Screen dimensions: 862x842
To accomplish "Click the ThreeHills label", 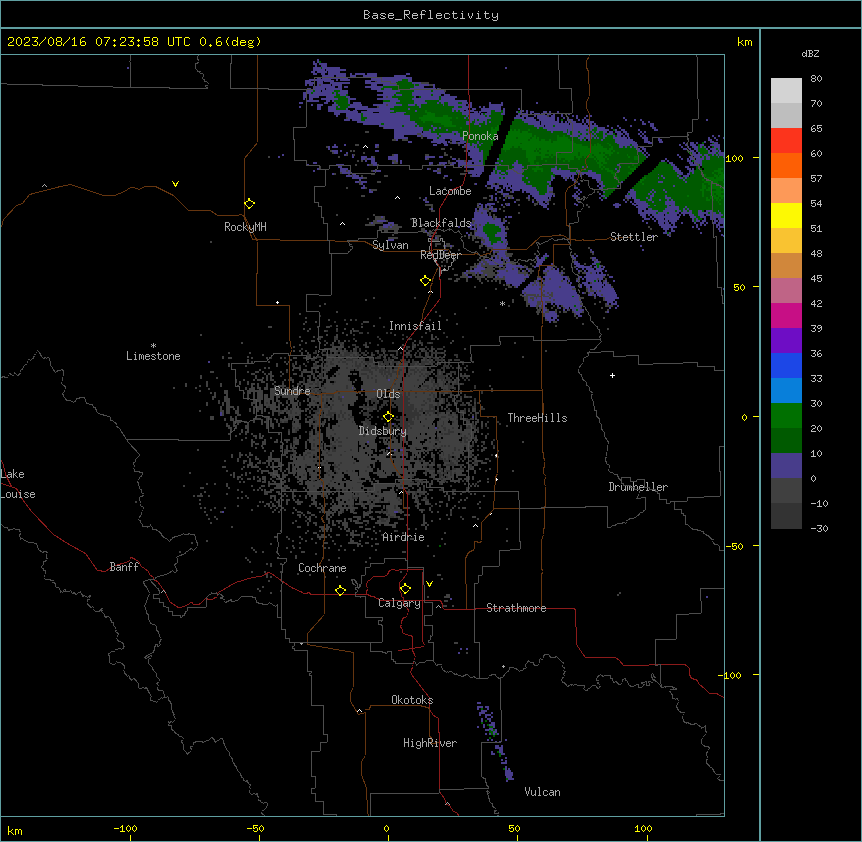I will (x=537, y=418).
